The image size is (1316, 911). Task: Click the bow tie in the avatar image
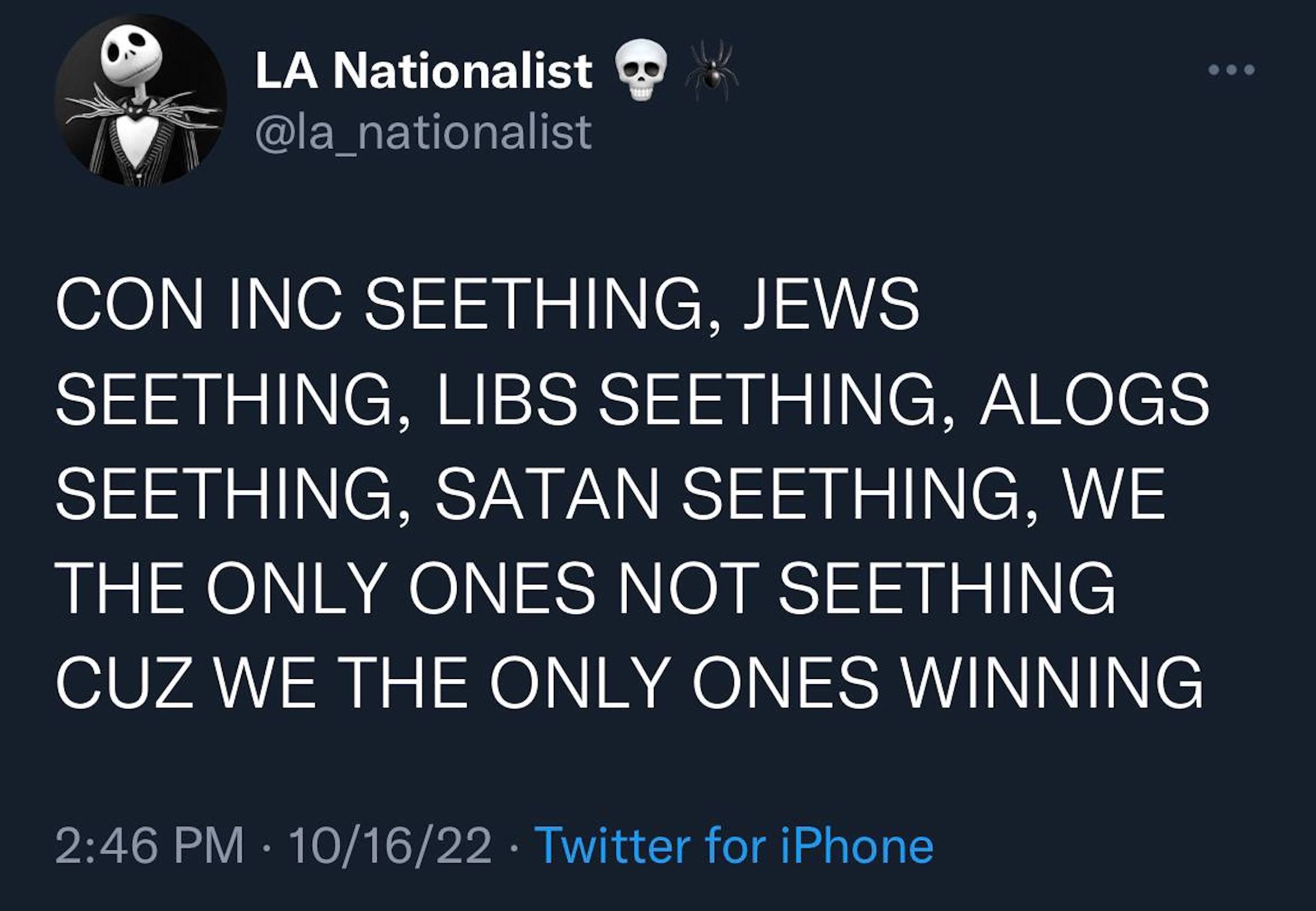coord(137,109)
